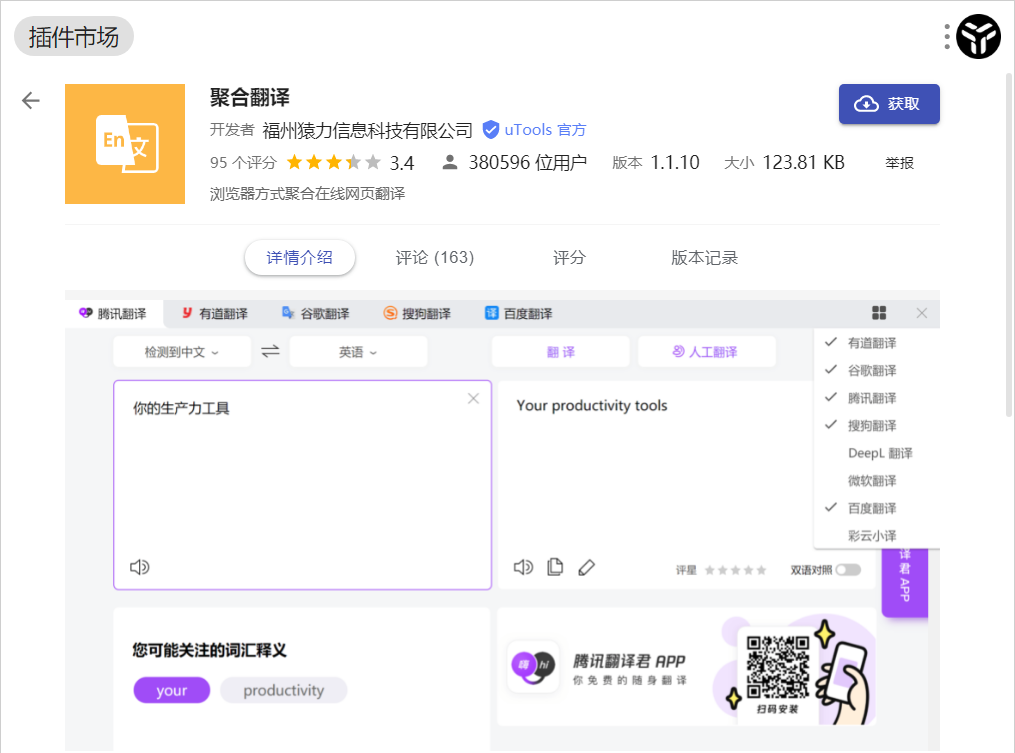This screenshot has width=1015, height=753.
Task: Play source text audio speaker icon
Action: [139, 567]
